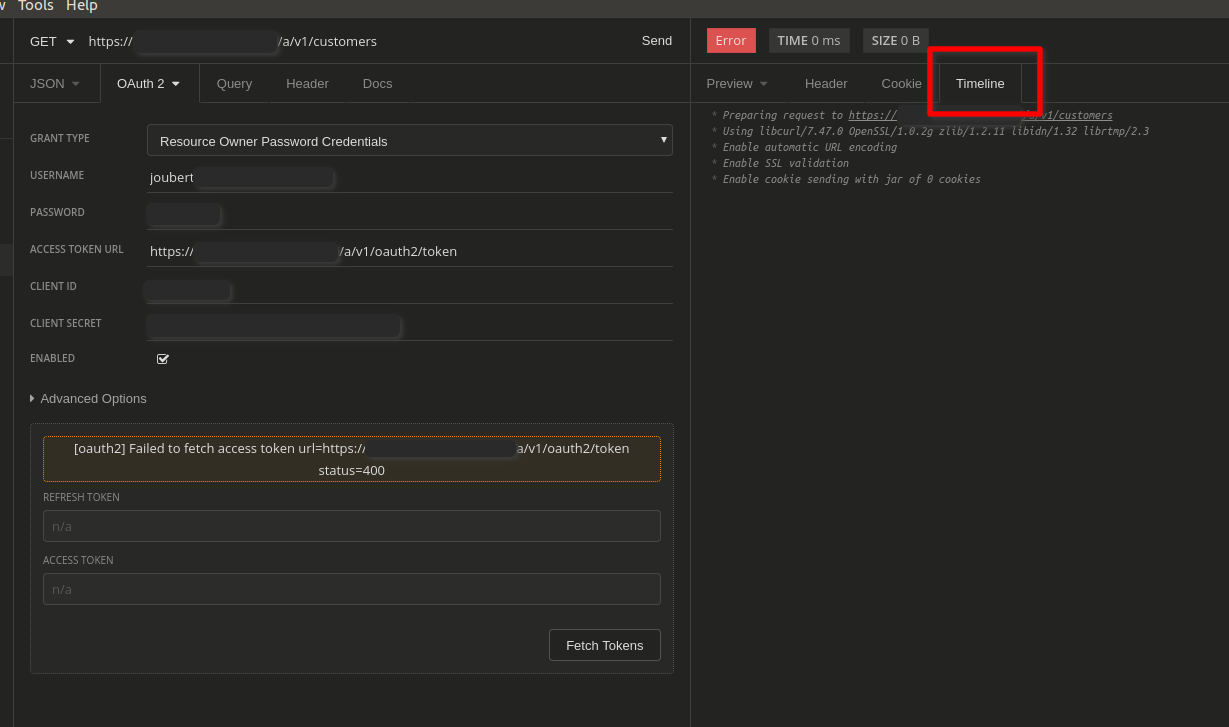
Task: Toggle the Enabled checkbox
Action: point(163,359)
